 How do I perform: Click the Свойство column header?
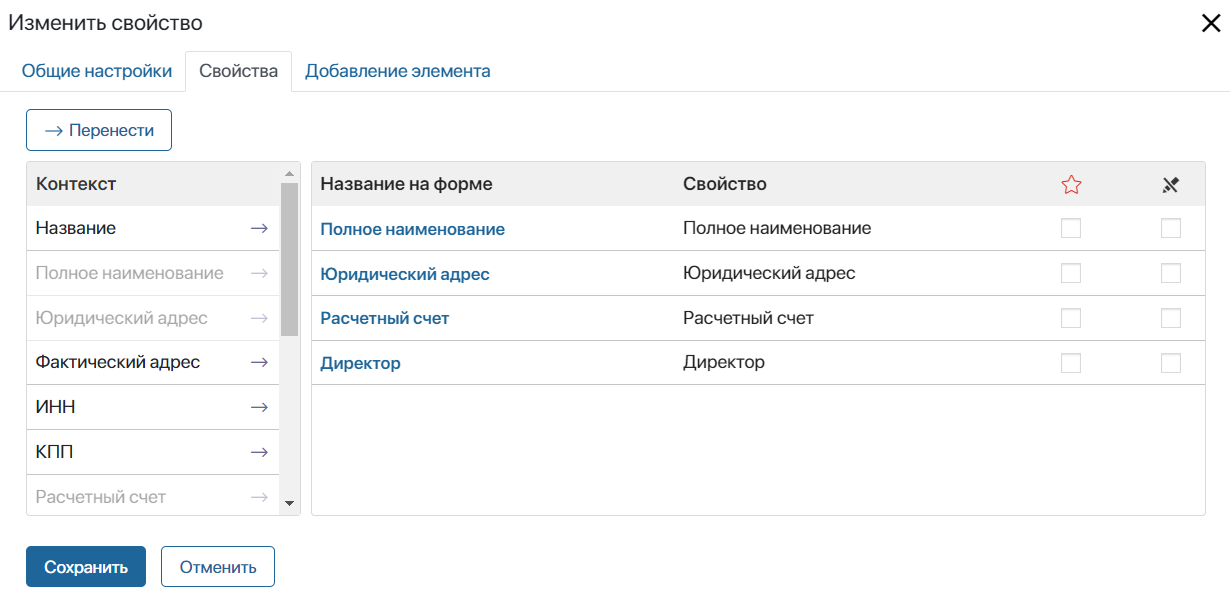725,184
